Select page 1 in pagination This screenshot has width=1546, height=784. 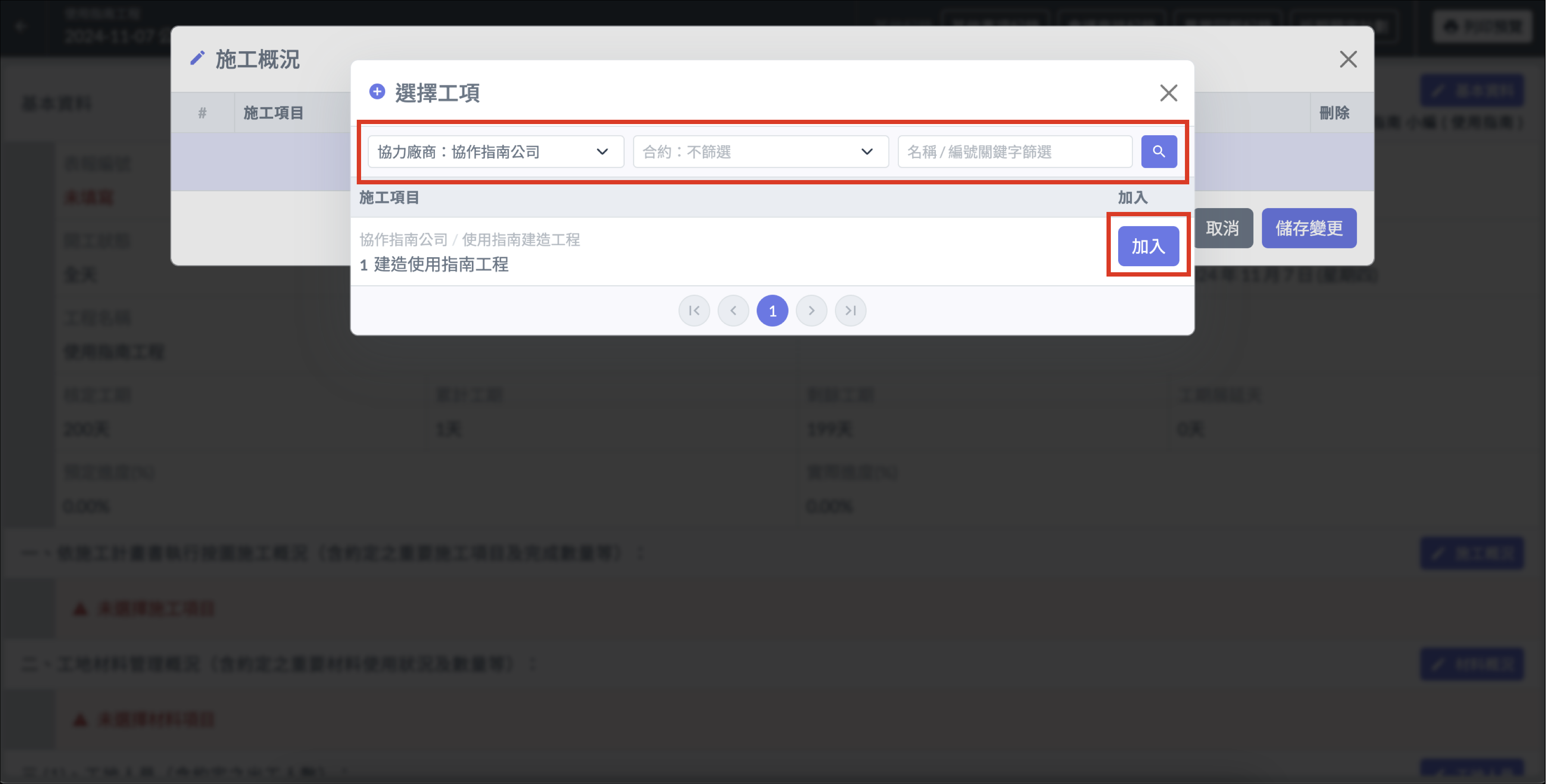[772, 311]
